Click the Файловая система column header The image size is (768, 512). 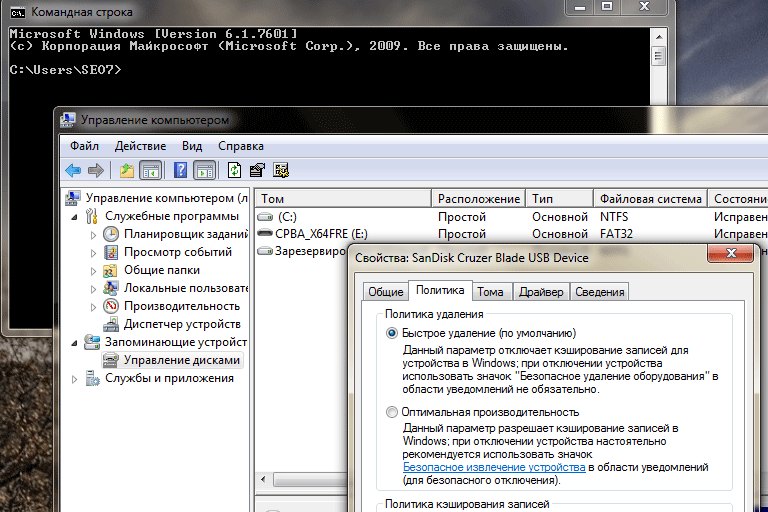(x=649, y=199)
